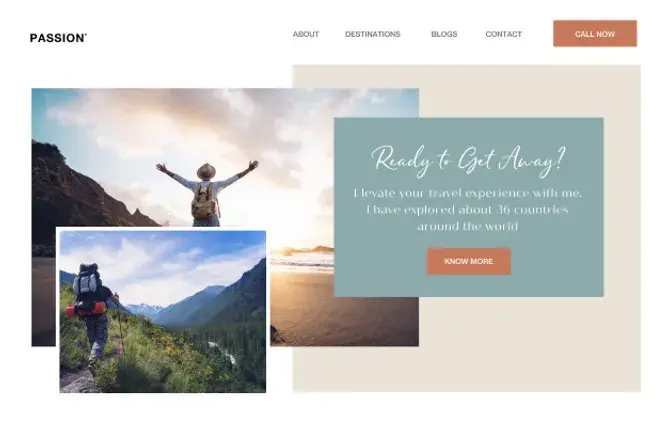
Task: Open the BLOGS nav link
Action: tap(444, 34)
